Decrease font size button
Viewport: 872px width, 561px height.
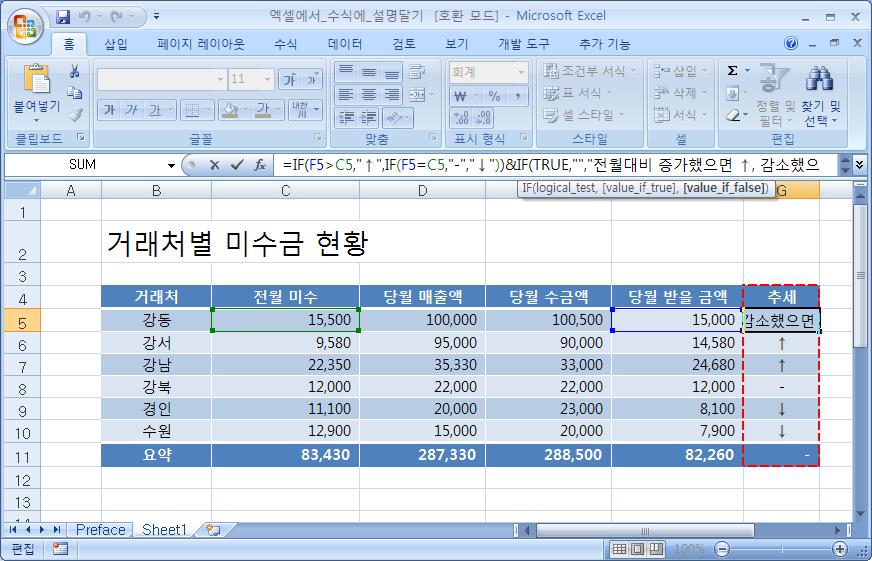pyautogui.click(x=312, y=80)
